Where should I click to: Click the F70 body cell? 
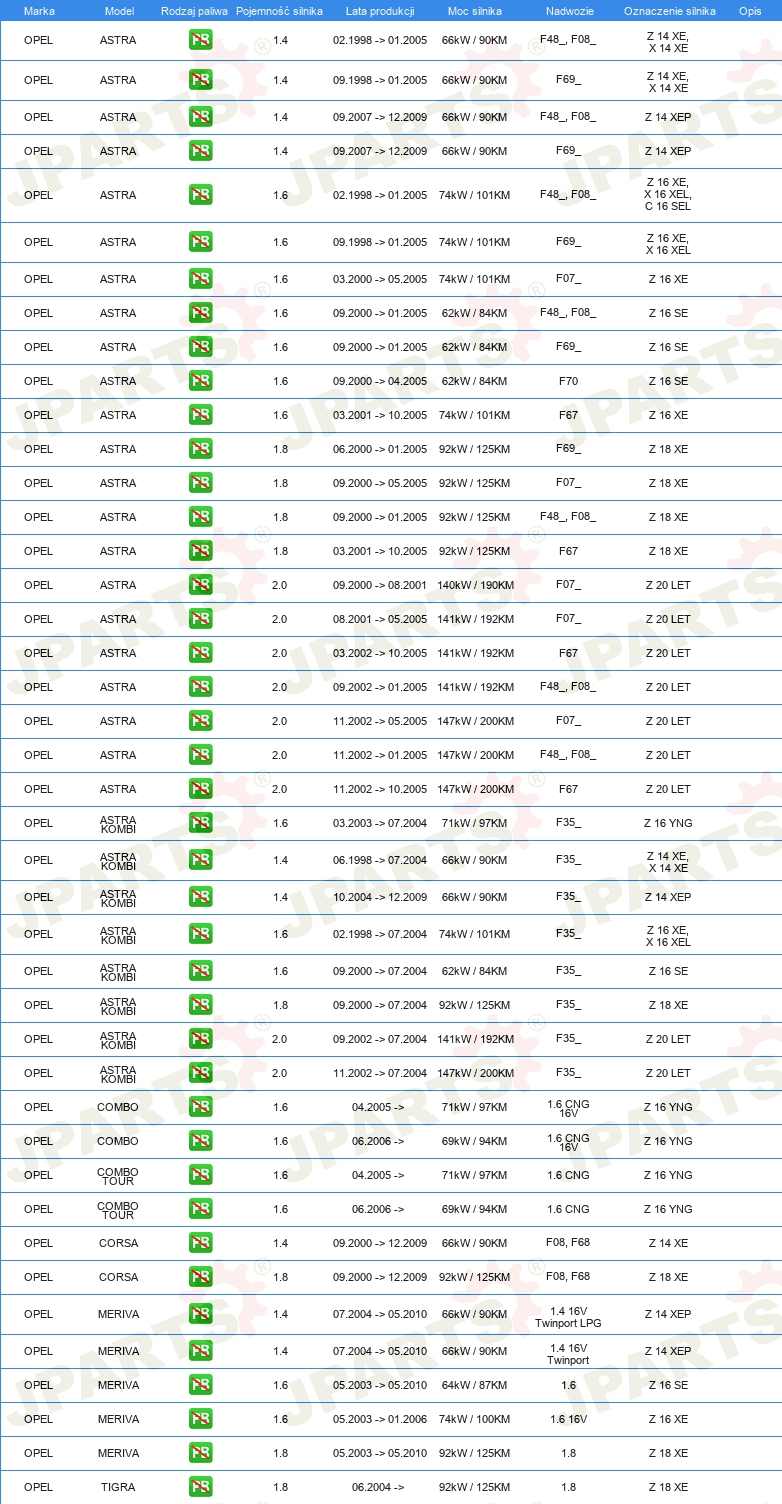click(568, 381)
